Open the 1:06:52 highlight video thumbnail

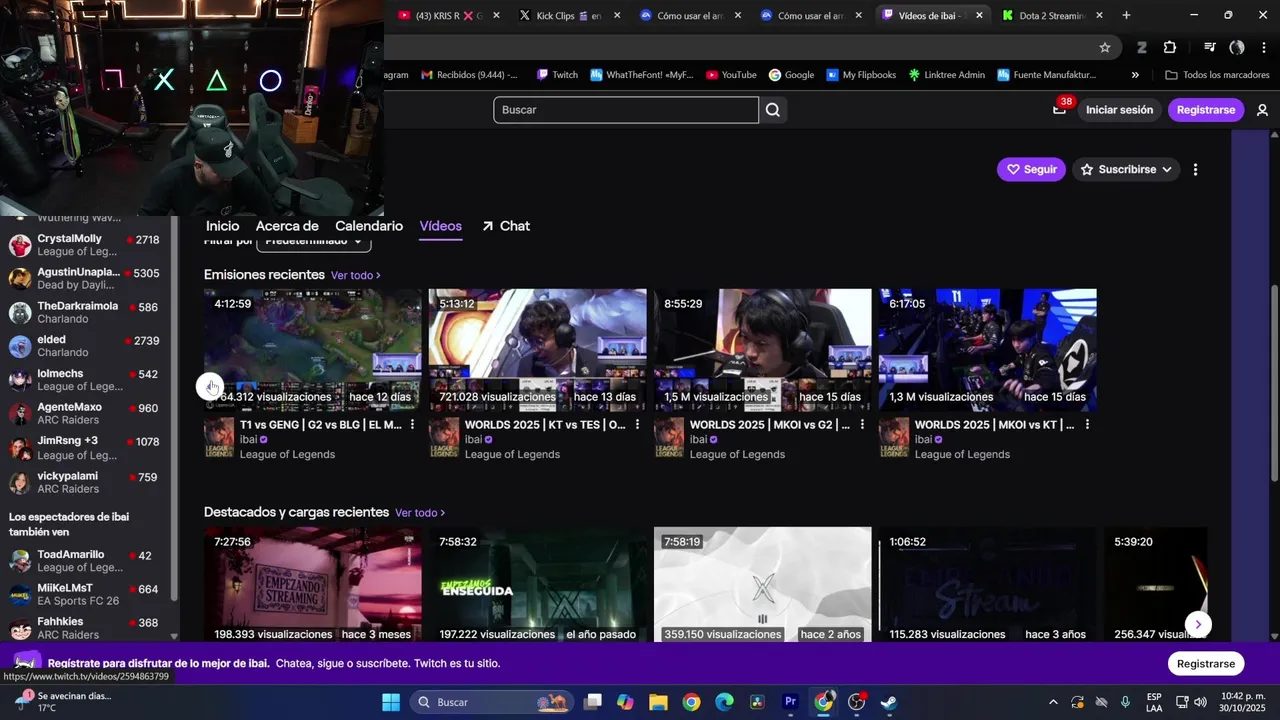pos(988,585)
